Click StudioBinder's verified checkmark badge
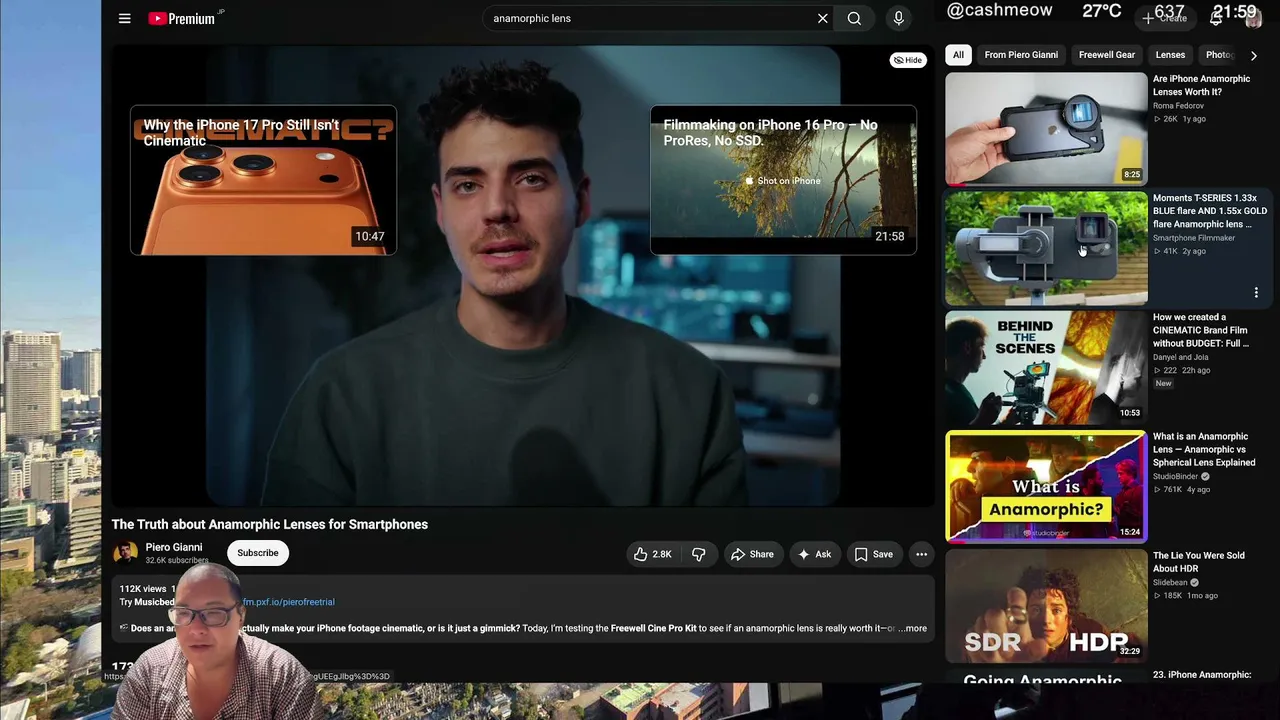Viewport: 1280px width, 720px height. pyautogui.click(x=1205, y=476)
